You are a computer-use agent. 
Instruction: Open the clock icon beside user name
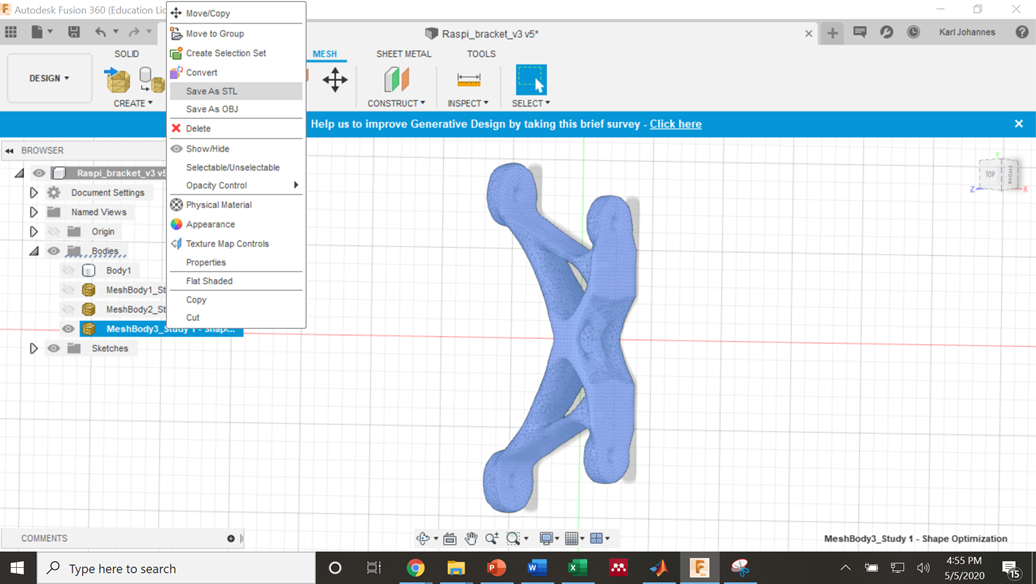pyautogui.click(x=913, y=32)
